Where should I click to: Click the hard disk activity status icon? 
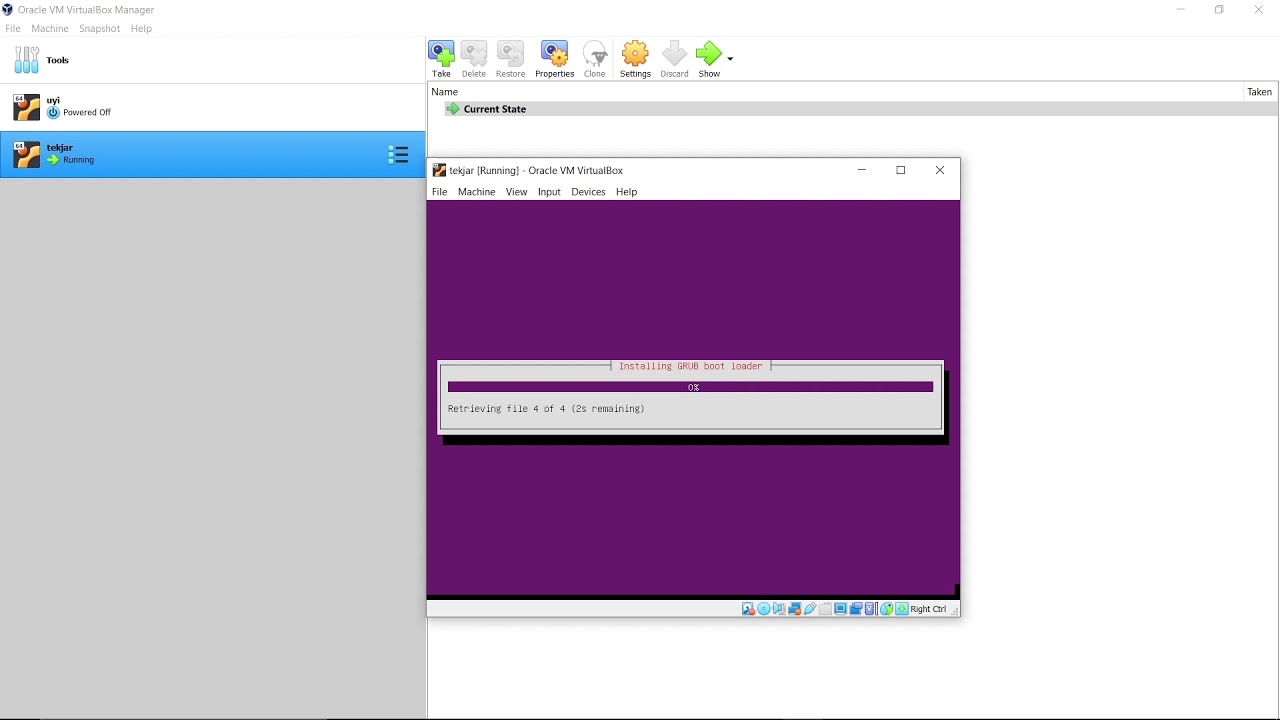pos(748,609)
